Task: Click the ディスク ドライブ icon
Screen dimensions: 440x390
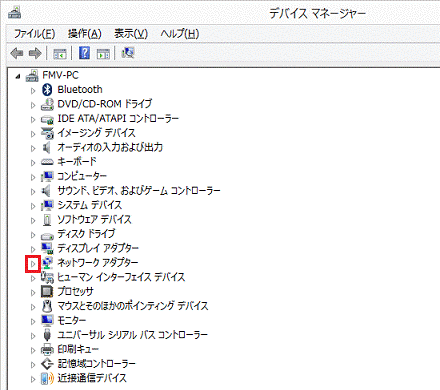Action: point(47,235)
